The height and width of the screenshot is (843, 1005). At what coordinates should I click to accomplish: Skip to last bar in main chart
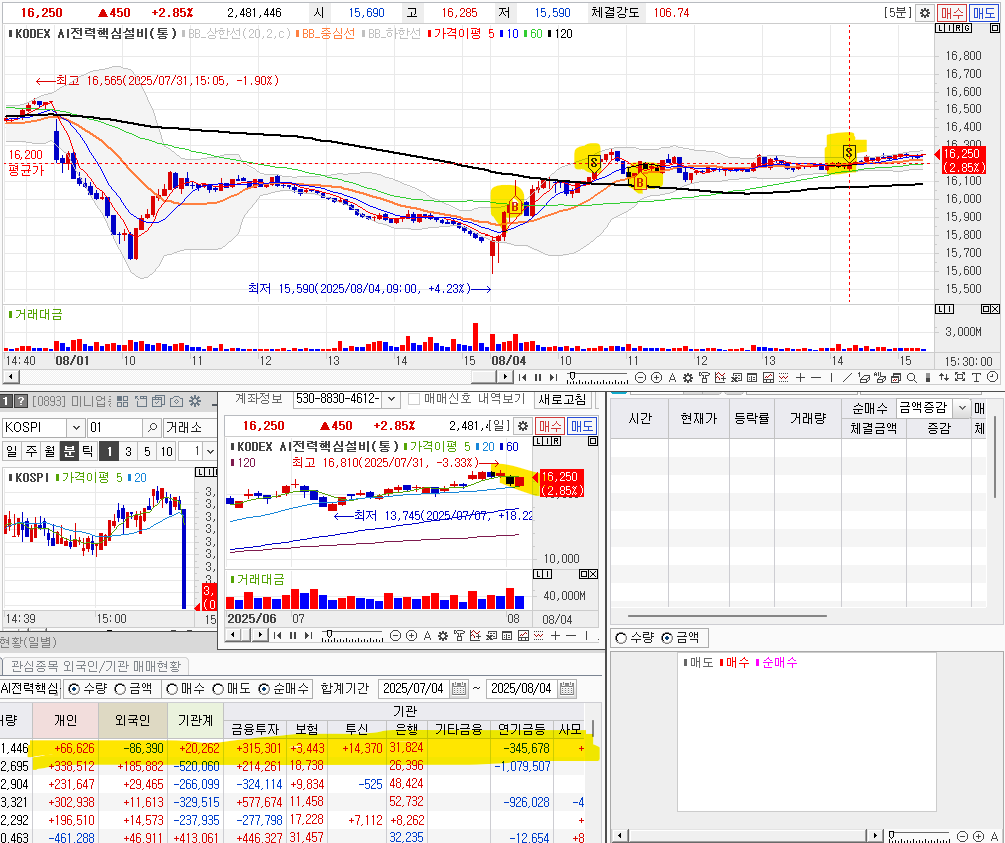coord(553,378)
